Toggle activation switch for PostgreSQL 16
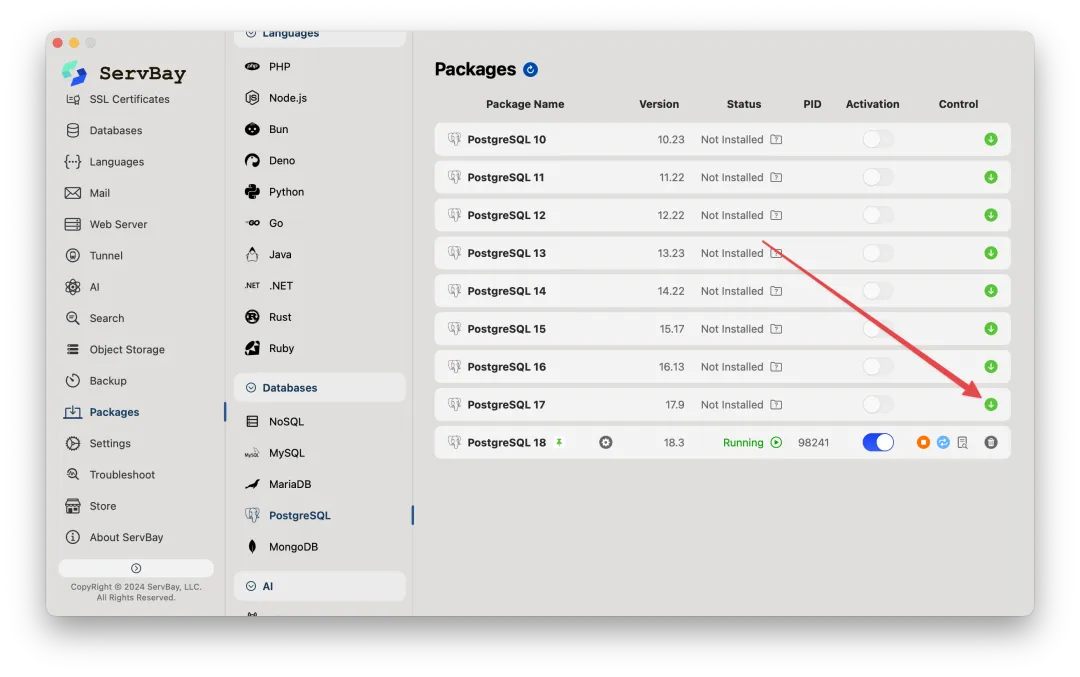Viewport: 1080px width, 677px height. coord(878,366)
